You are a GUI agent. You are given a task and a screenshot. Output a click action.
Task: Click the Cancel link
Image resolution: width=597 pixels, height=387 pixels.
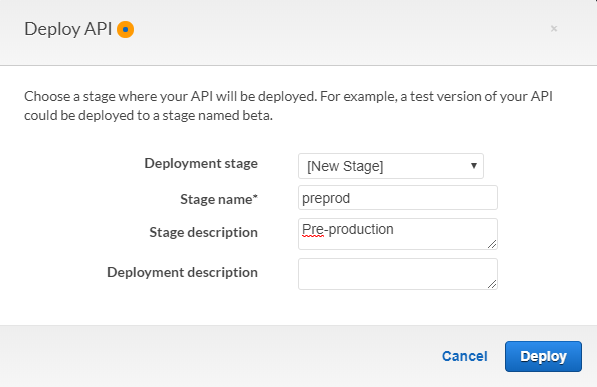465,356
